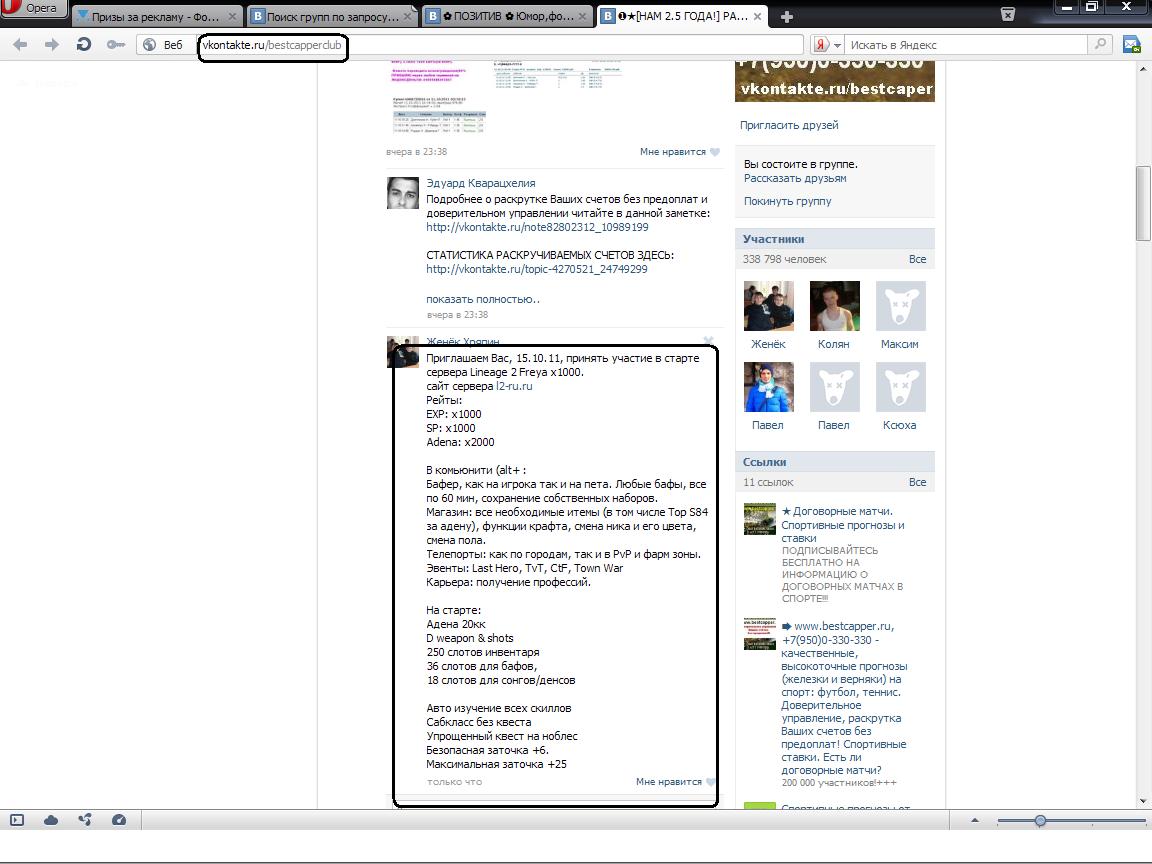The height and width of the screenshot is (864, 1152).
Task: Click Эдуард Кварацхелия's avatar photo
Action: point(403,192)
